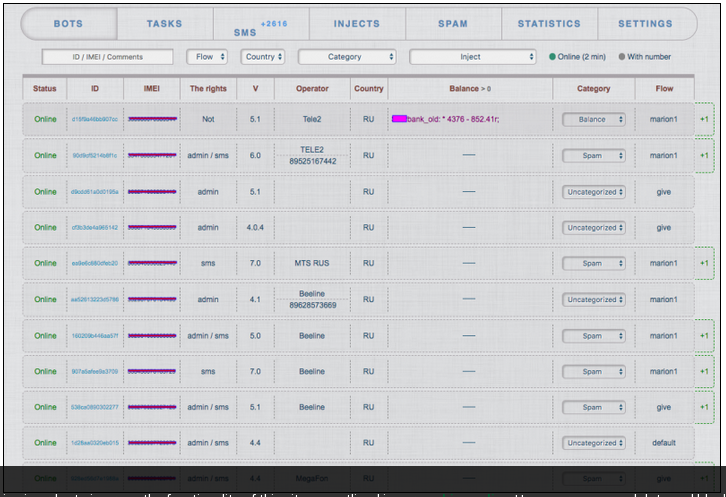
Task: Click the magenta marker in the Balance cell
Action: pos(399,119)
